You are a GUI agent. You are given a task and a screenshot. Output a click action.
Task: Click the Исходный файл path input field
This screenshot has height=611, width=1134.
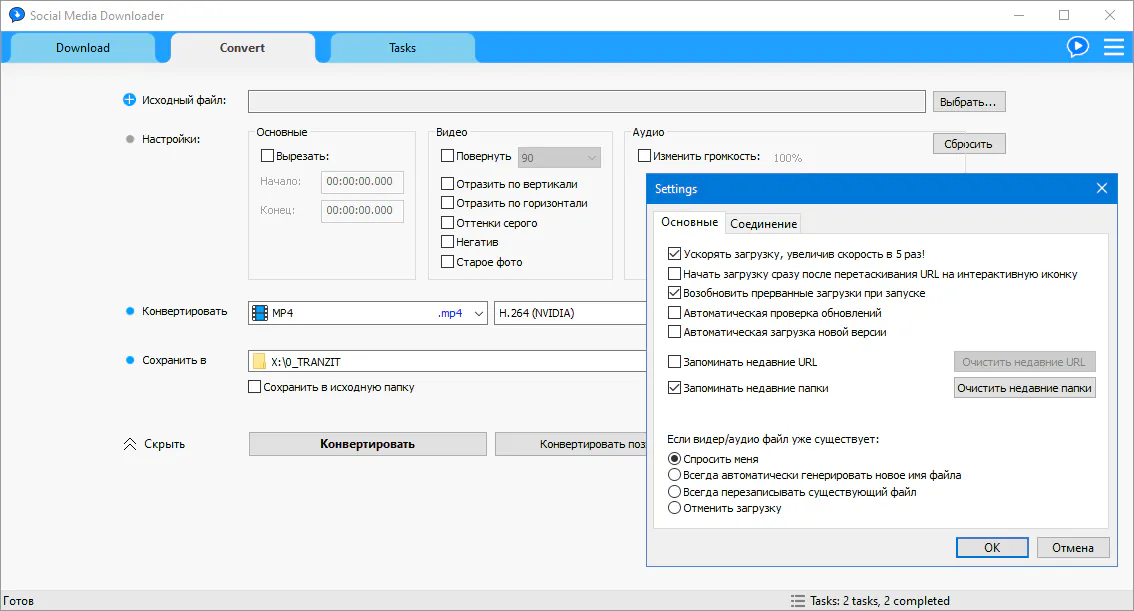[x=586, y=101]
